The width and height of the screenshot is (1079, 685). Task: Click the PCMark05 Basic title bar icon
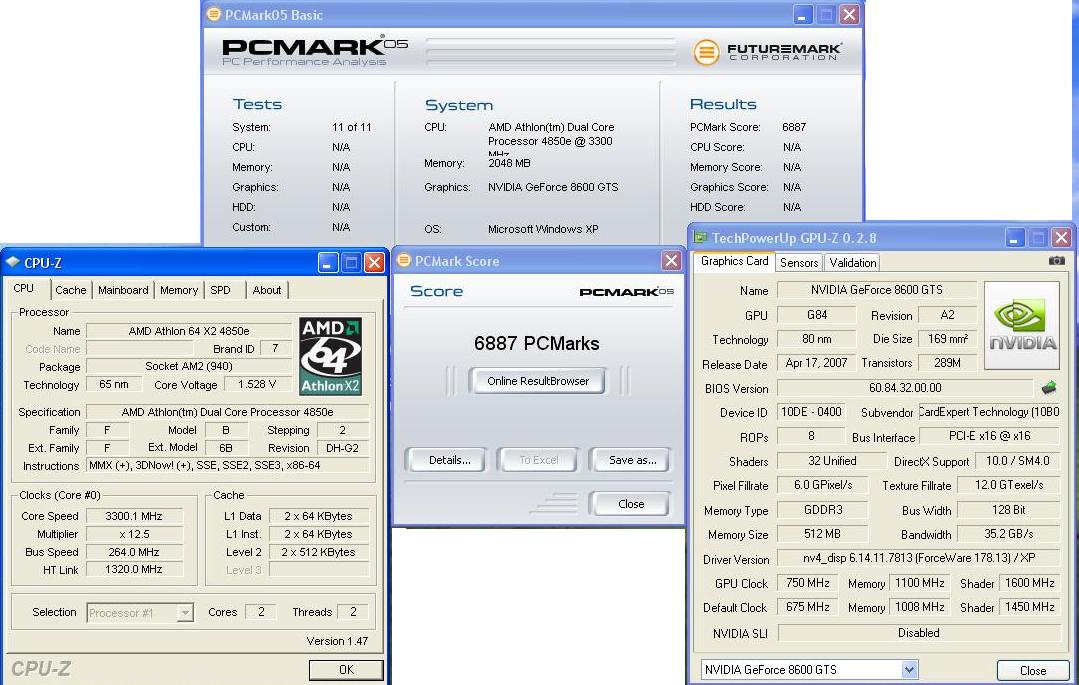[x=214, y=14]
